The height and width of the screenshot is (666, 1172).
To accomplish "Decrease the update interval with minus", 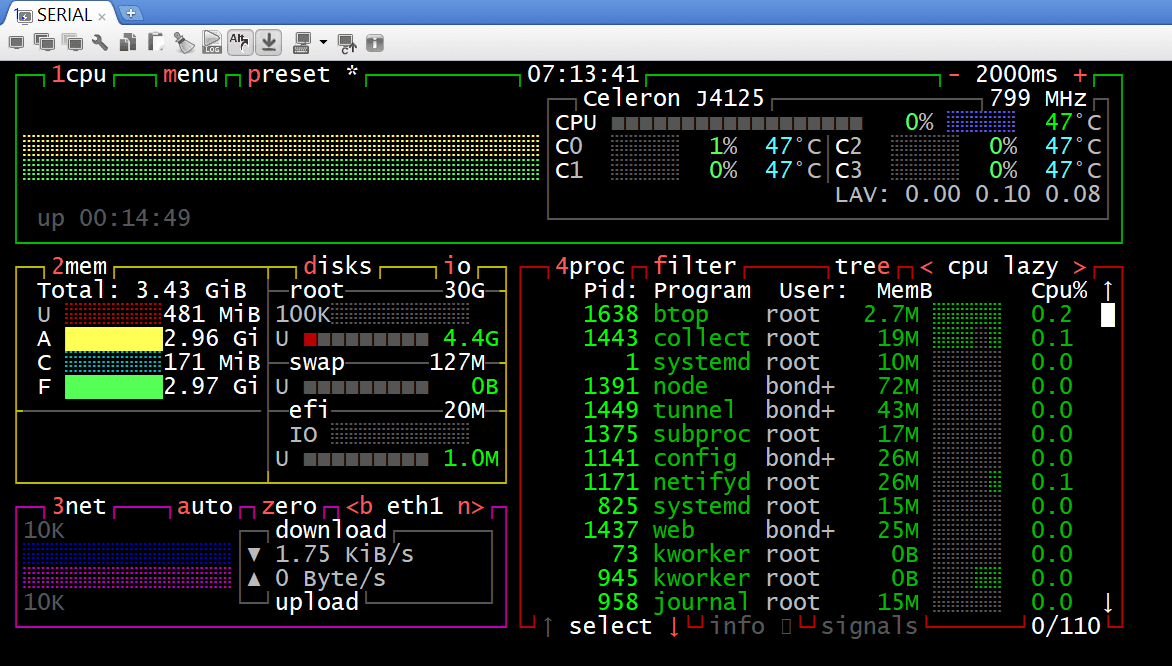I will (x=954, y=75).
